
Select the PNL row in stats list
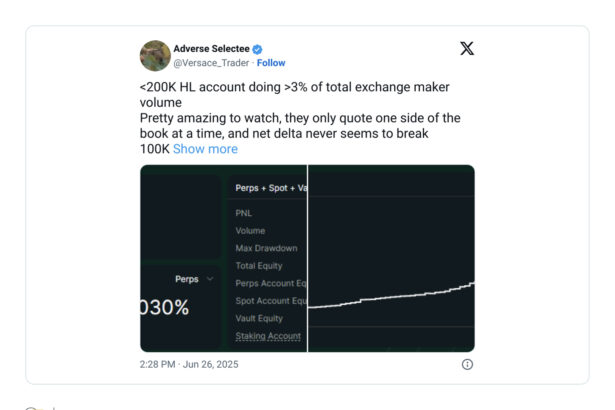[244, 213]
